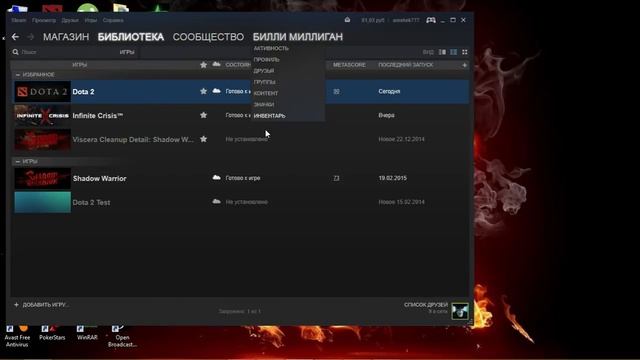
Task: Open Dota 2 metascore icon
Action: [x=336, y=91]
